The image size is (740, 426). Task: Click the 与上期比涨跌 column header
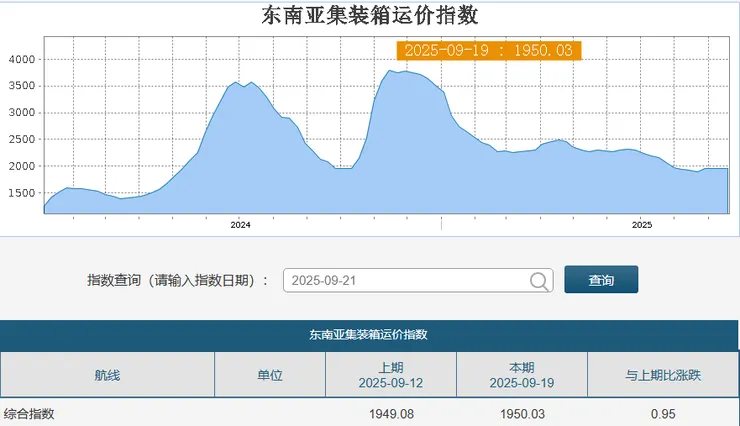click(663, 375)
